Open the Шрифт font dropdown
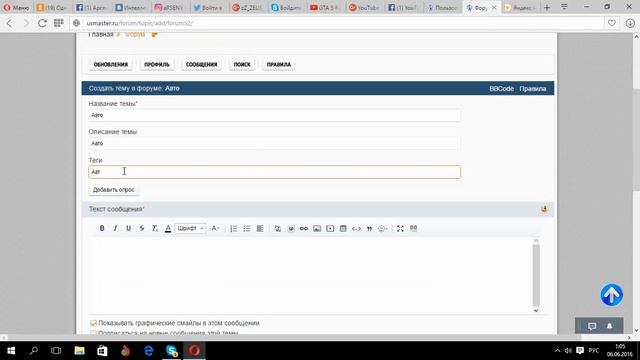Viewport: 640px width, 360px height. click(x=190, y=228)
